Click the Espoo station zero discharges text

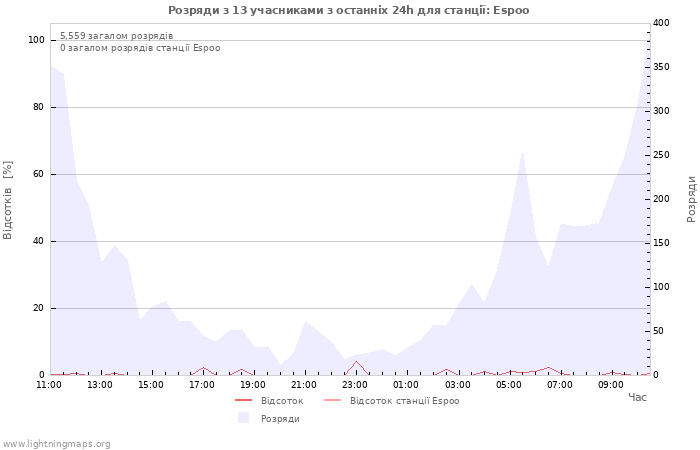[x=140, y=48]
